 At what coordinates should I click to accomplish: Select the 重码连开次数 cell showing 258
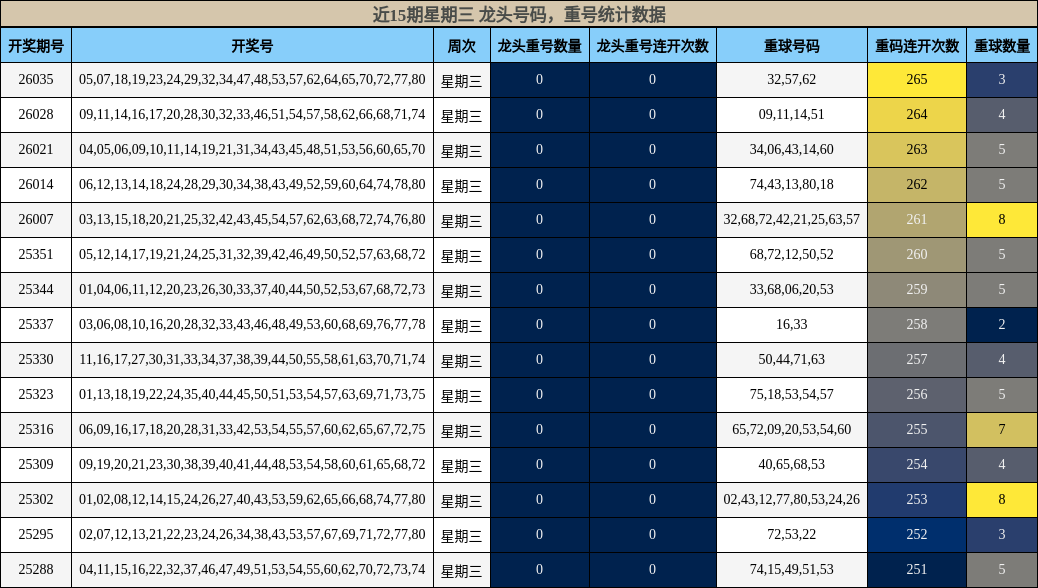click(x=916, y=325)
